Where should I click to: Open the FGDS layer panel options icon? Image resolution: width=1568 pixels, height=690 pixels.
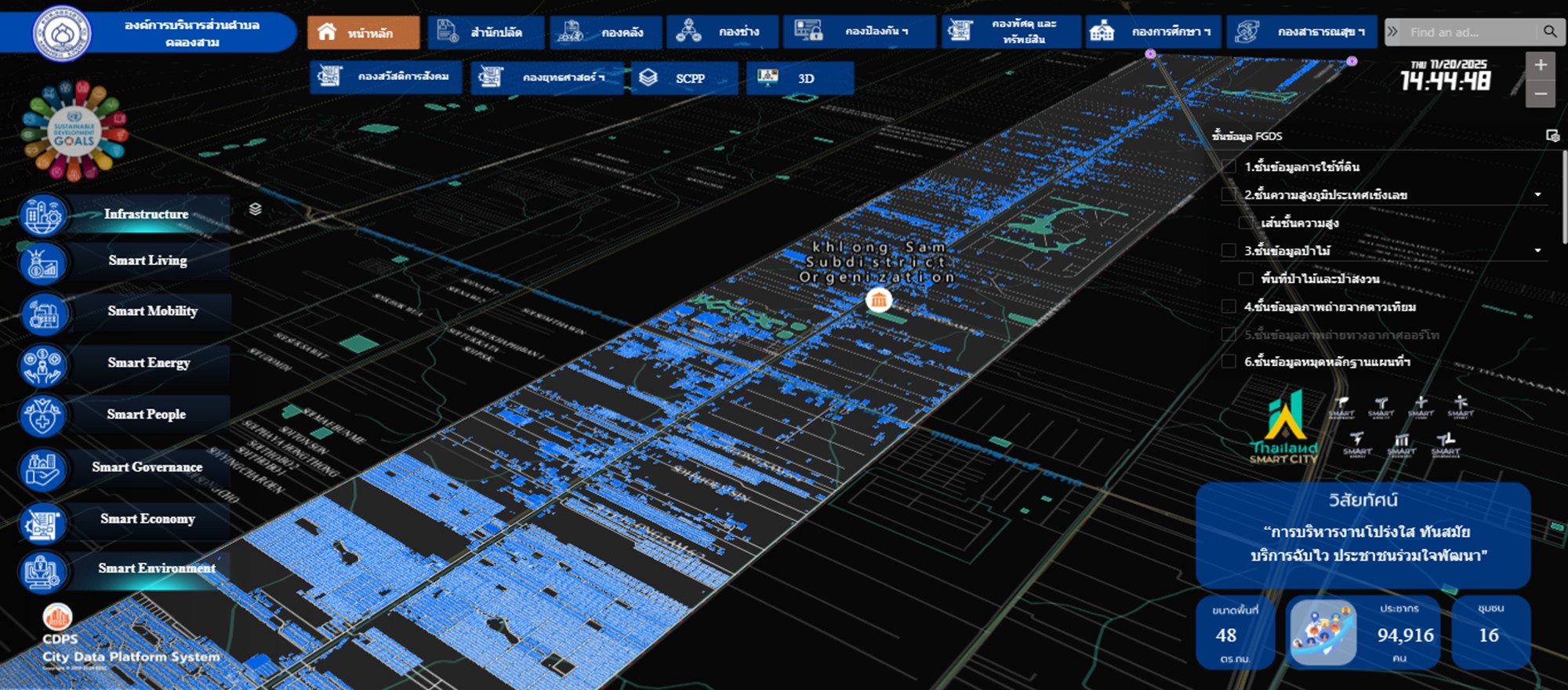(1552, 136)
